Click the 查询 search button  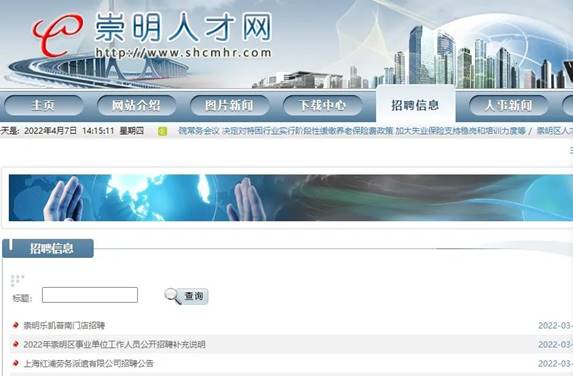click(x=187, y=296)
